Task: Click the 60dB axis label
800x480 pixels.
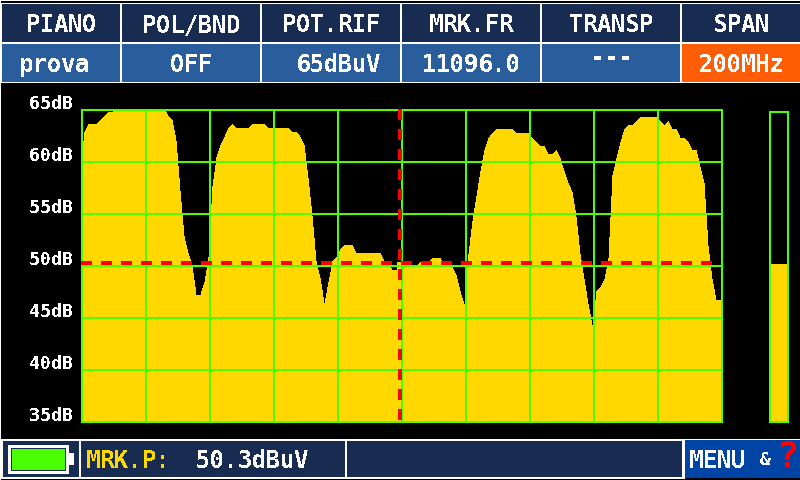Action: click(51, 155)
